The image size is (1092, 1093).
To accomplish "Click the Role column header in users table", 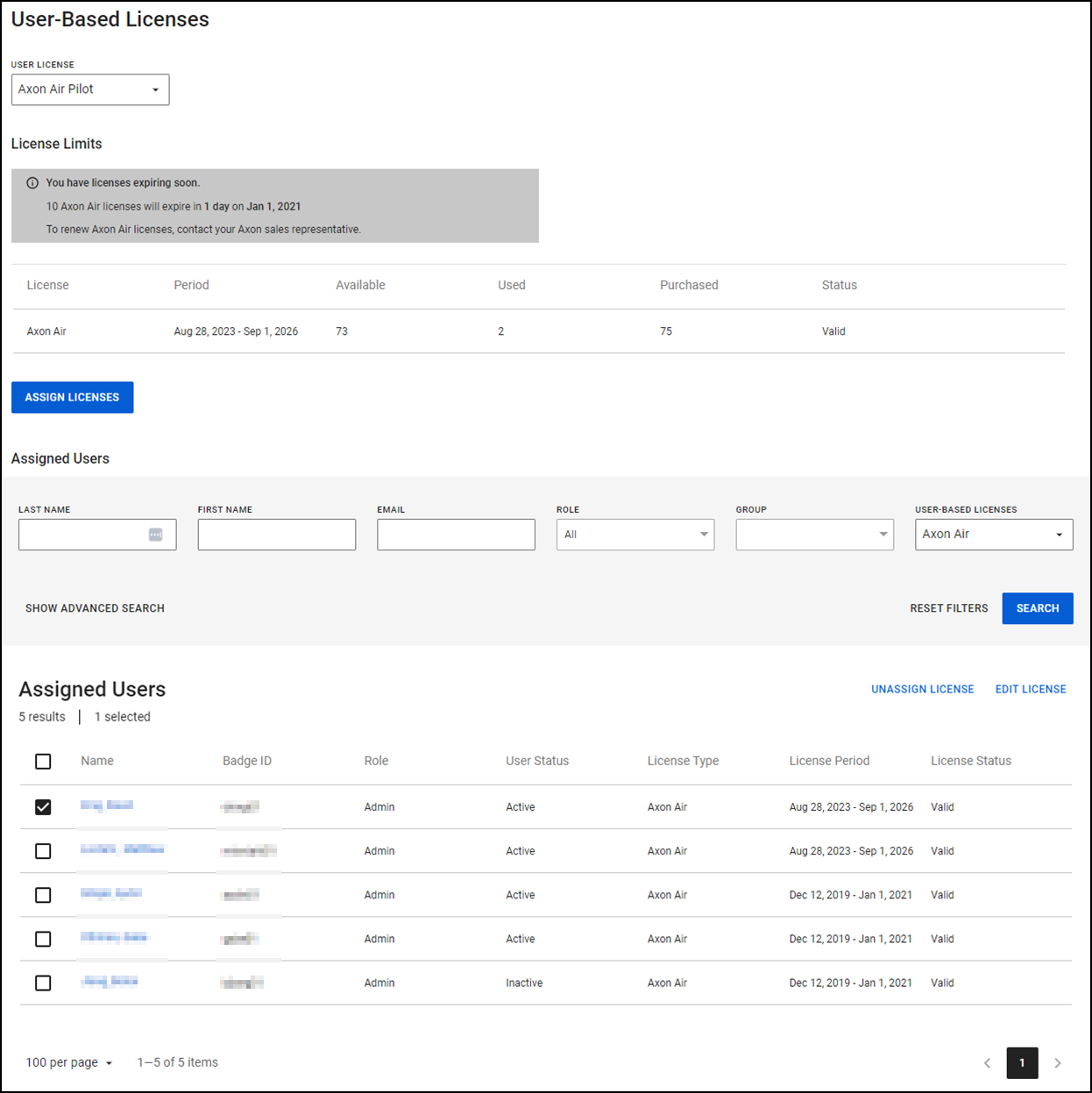I will point(376,761).
